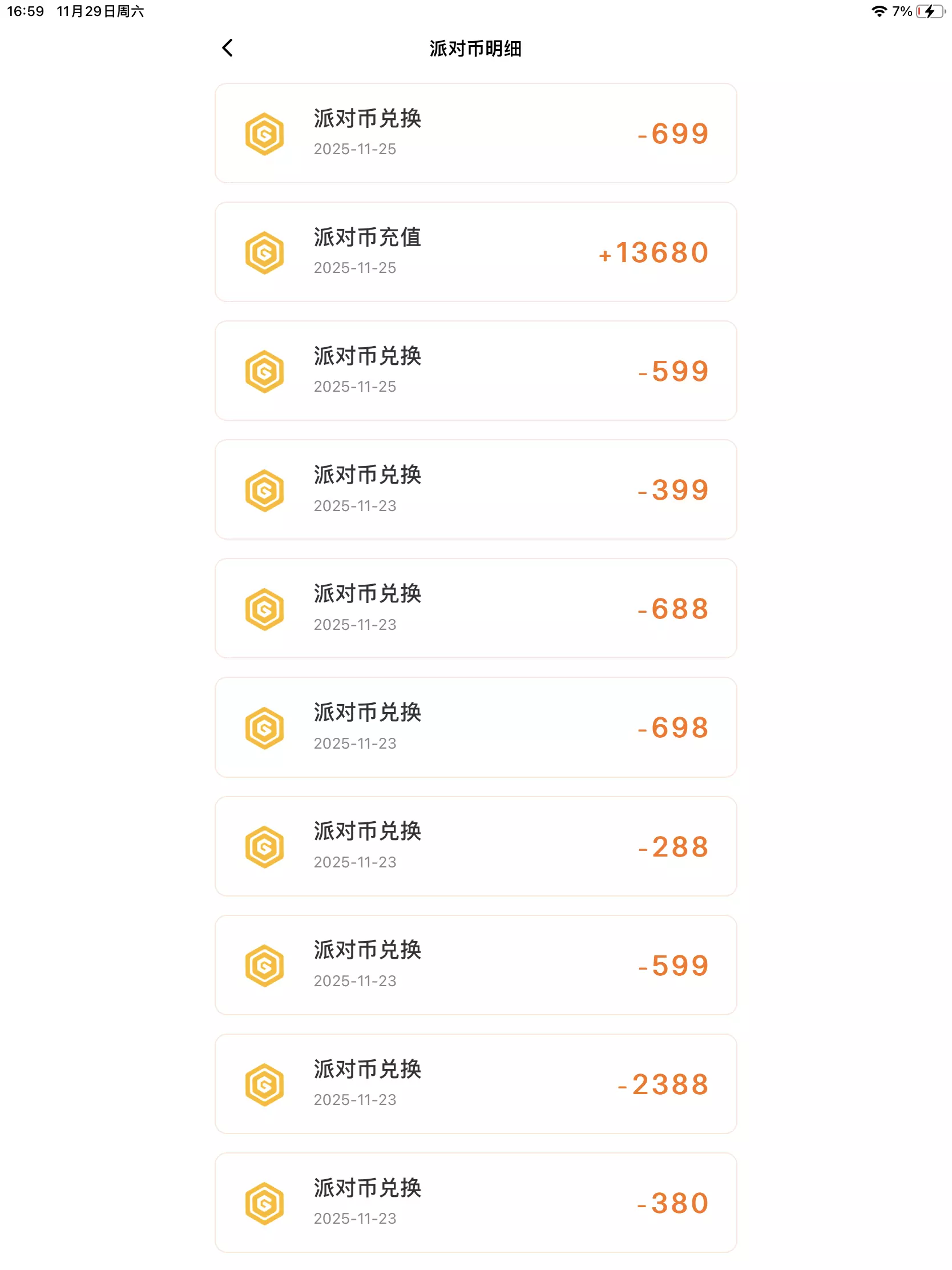This screenshot has width=952, height=1270.
Task: Open the 派对币充值 +13680 record
Action: 475,252
